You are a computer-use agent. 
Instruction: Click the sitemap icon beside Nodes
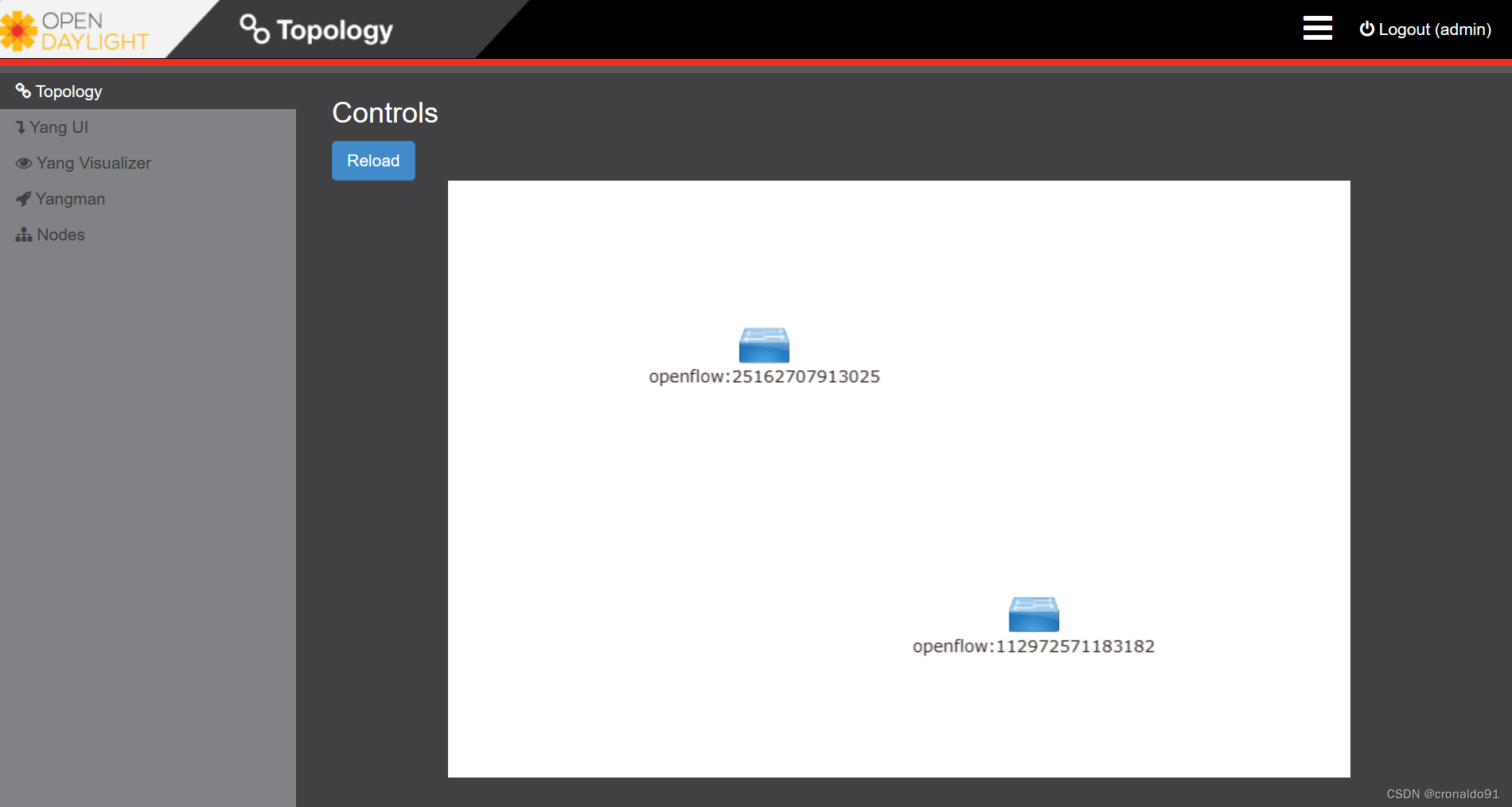(x=24, y=235)
